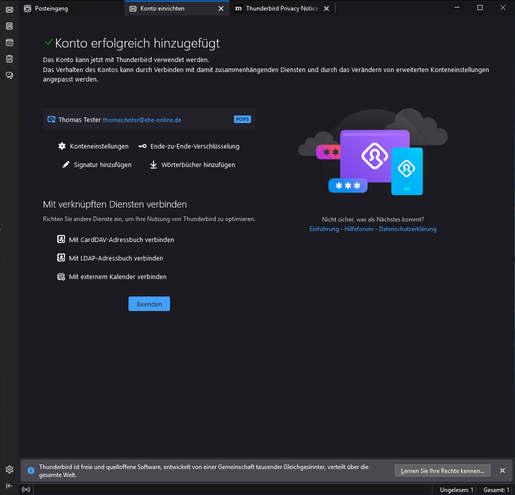Click the Mit verknüpften Diensten verbinden heading
The height and width of the screenshot is (495, 515).
[115, 204]
